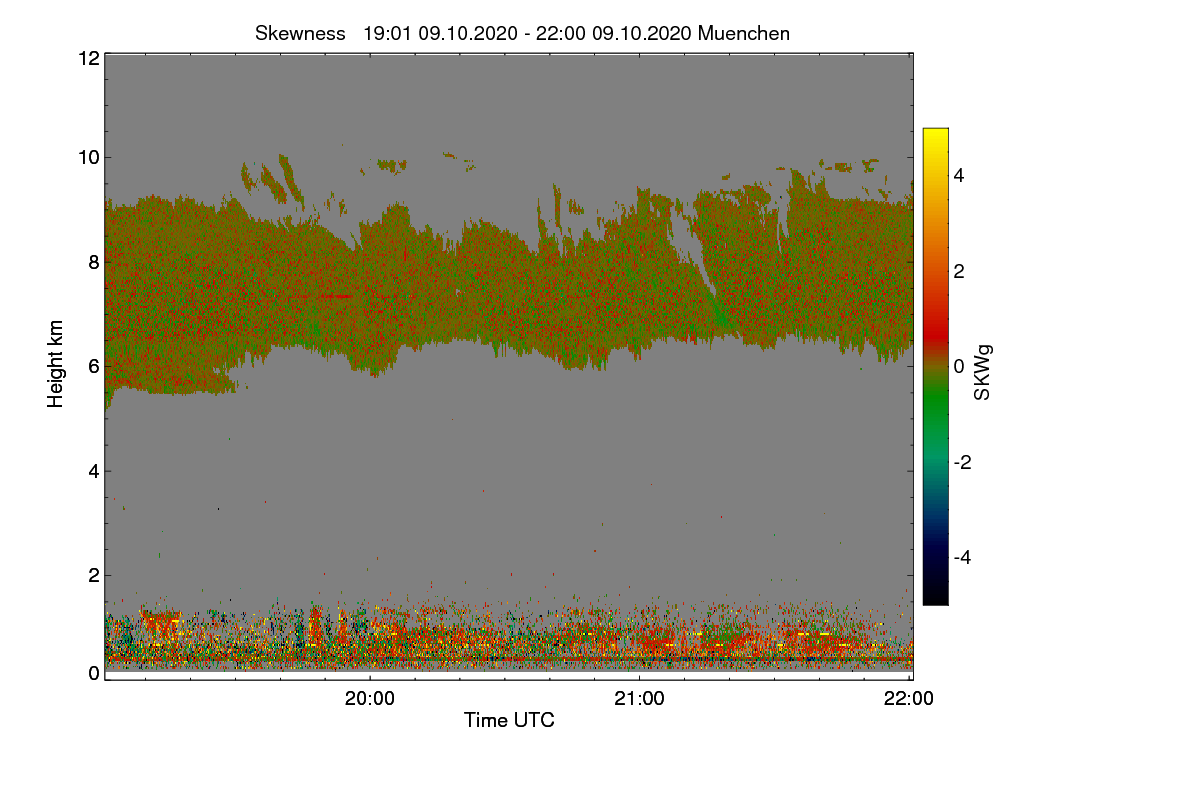Viewport: 1200px width, 800px height.
Task: Click the colorbar label 2
Action: coord(961,271)
